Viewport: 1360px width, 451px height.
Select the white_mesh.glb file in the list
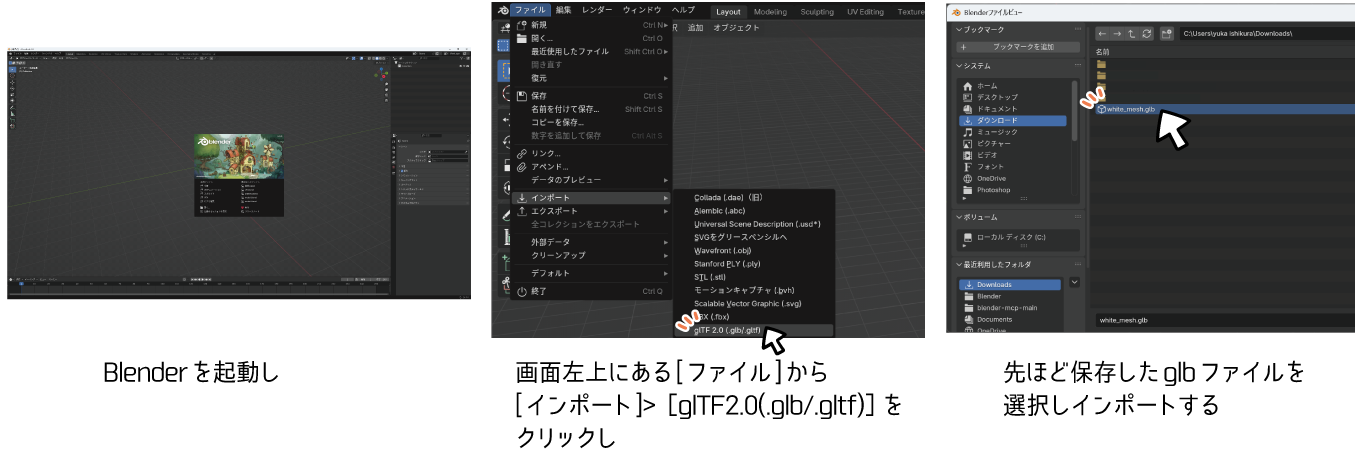tap(1131, 109)
